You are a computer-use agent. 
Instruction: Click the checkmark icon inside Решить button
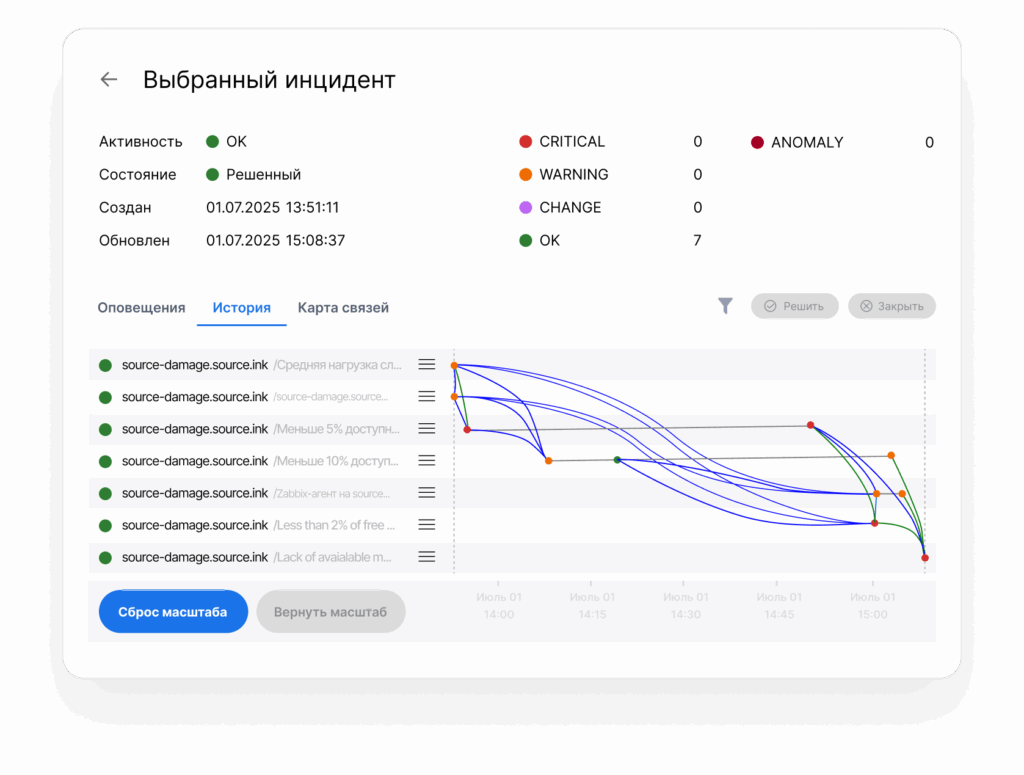click(x=771, y=306)
